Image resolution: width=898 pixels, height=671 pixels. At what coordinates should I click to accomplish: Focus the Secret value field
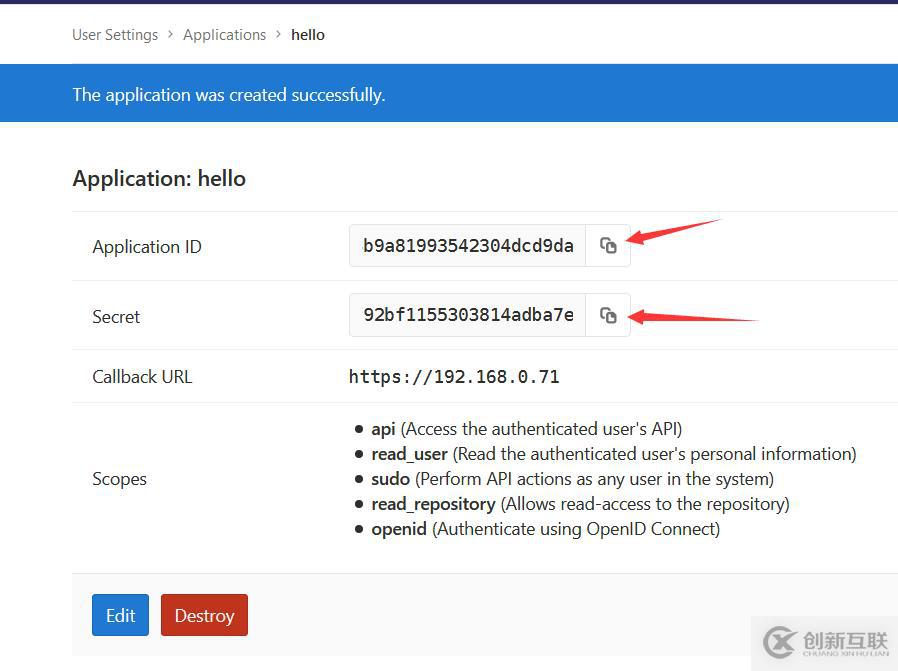click(468, 316)
